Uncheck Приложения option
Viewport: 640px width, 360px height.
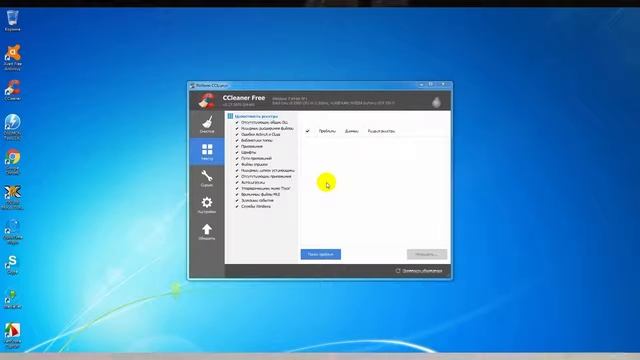(x=237, y=146)
